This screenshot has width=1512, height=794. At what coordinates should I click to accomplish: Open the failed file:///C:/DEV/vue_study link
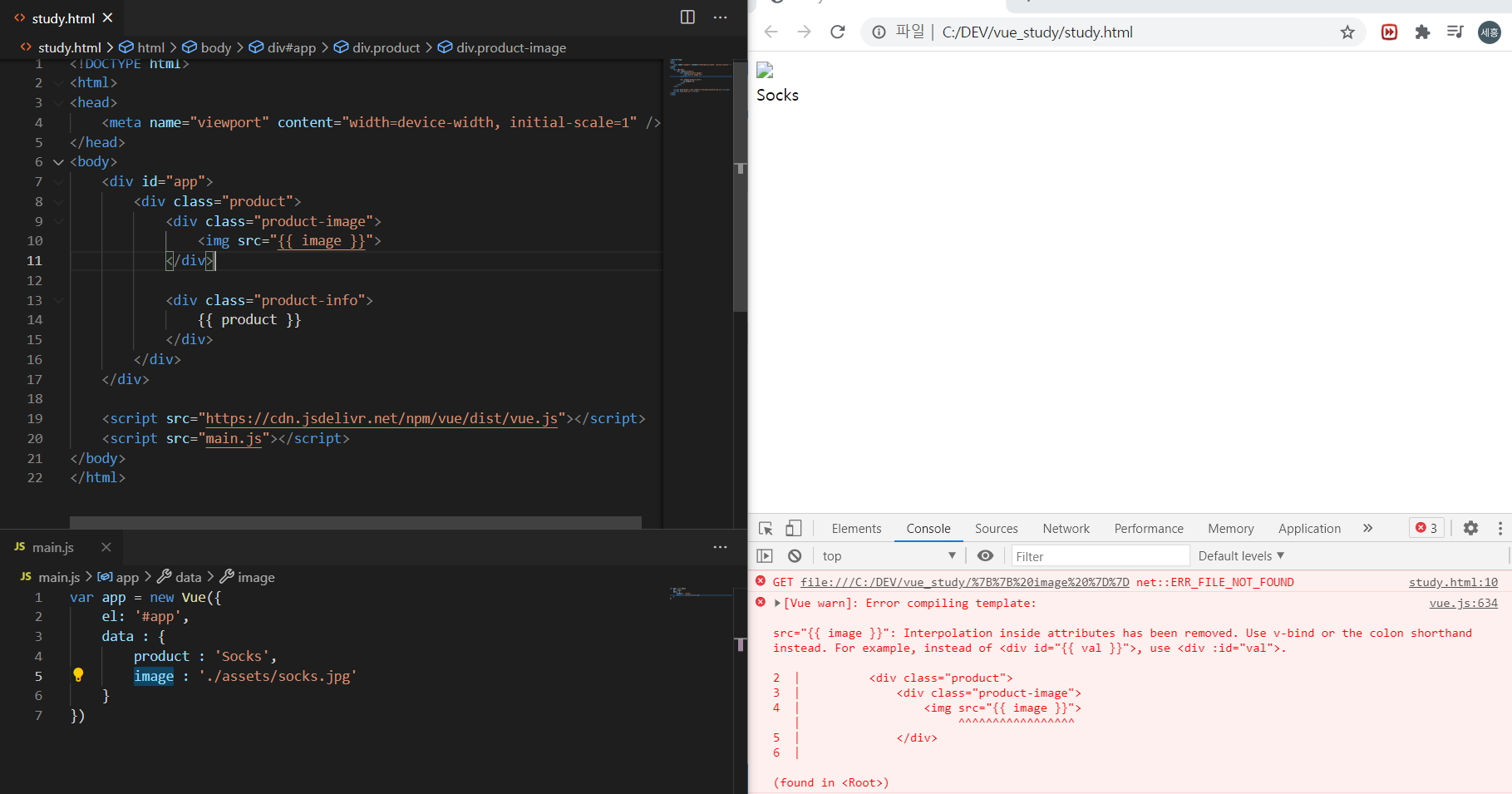964,583
